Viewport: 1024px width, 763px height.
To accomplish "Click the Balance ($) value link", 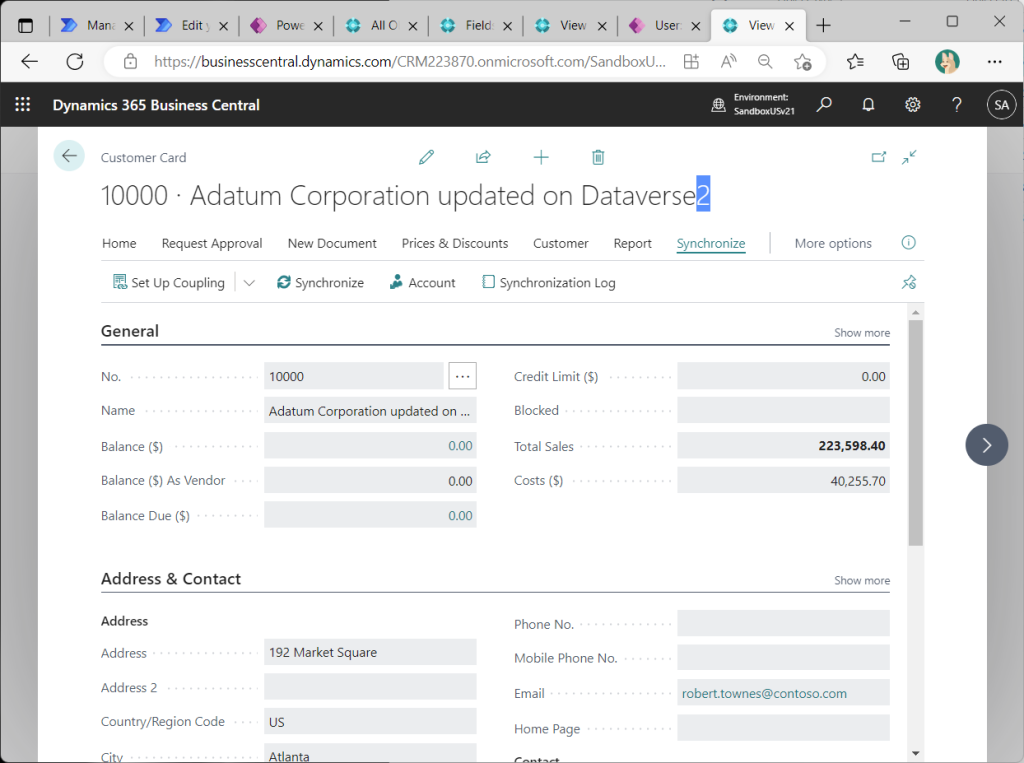I will click(x=460, y=446).
